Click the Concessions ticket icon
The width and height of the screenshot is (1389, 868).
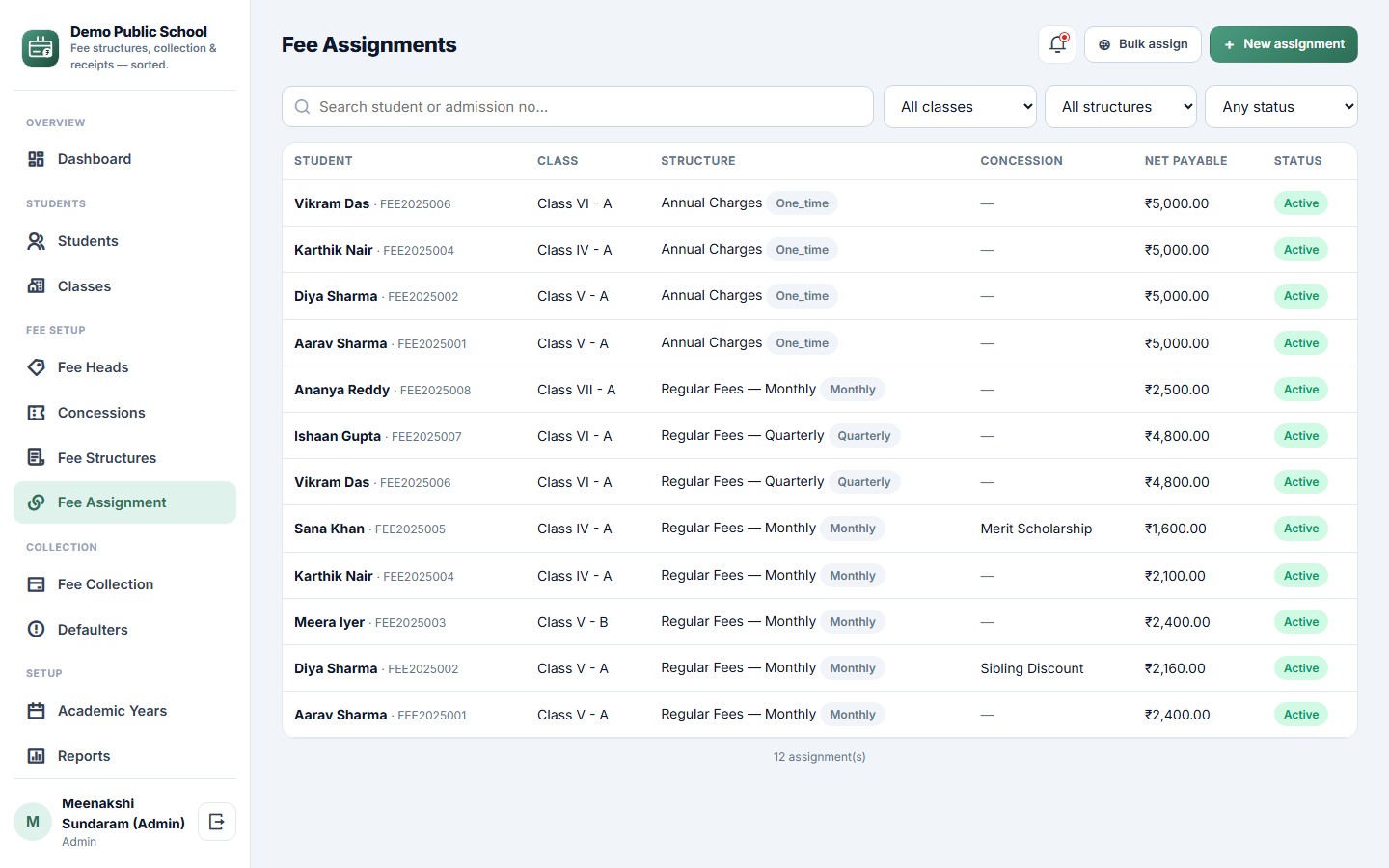[37, 413]
